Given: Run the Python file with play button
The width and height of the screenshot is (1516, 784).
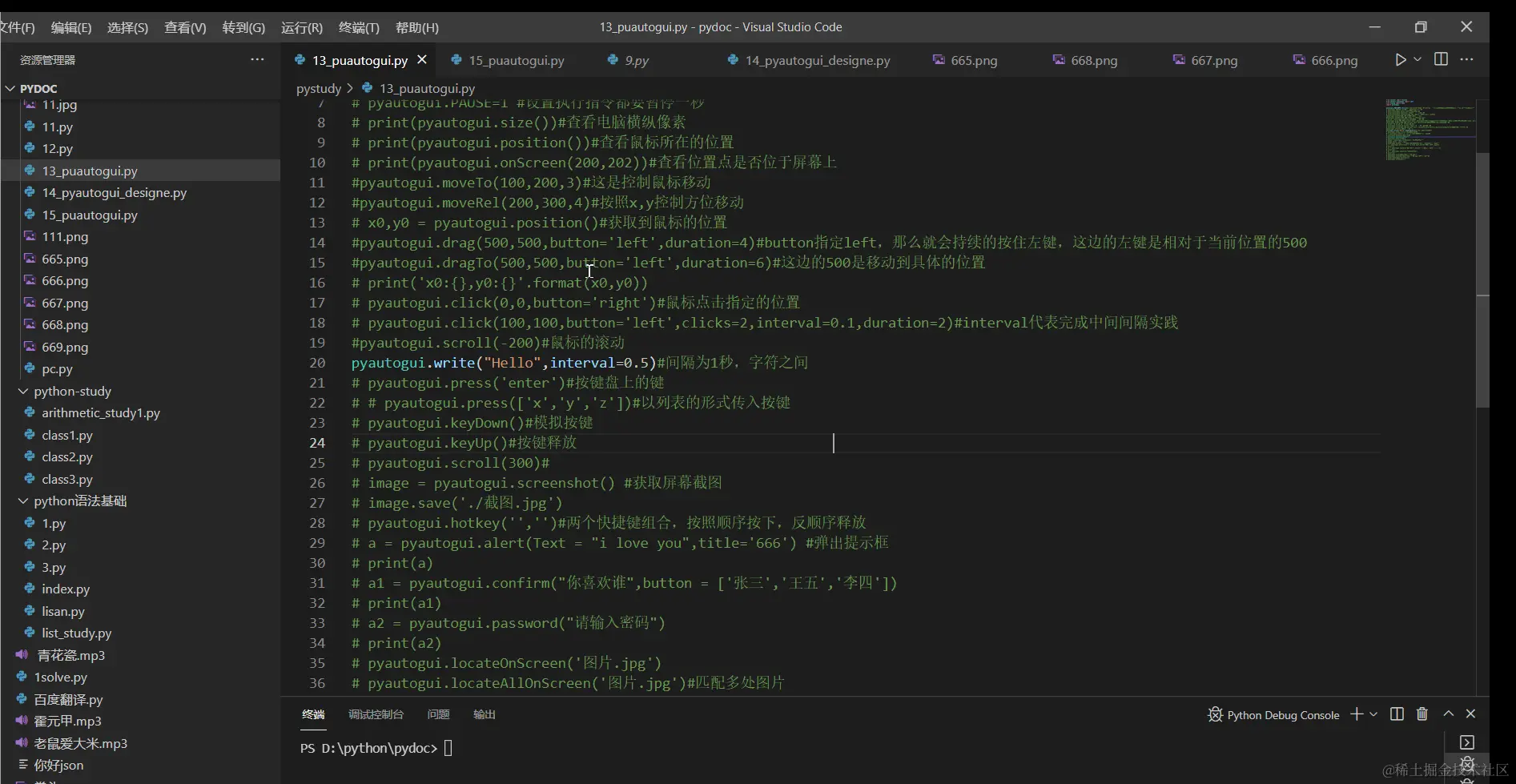Looking at the screenshot, I should pos(1400,60).
